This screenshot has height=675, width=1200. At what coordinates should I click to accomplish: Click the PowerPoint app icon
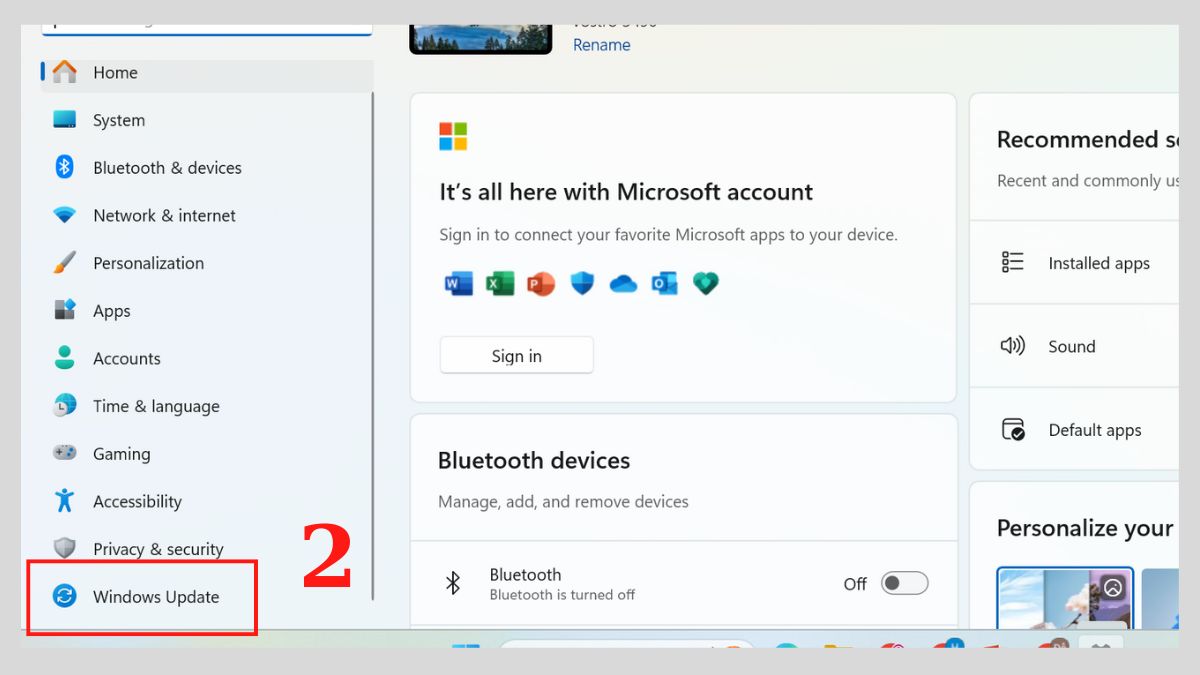pos(541,284)
